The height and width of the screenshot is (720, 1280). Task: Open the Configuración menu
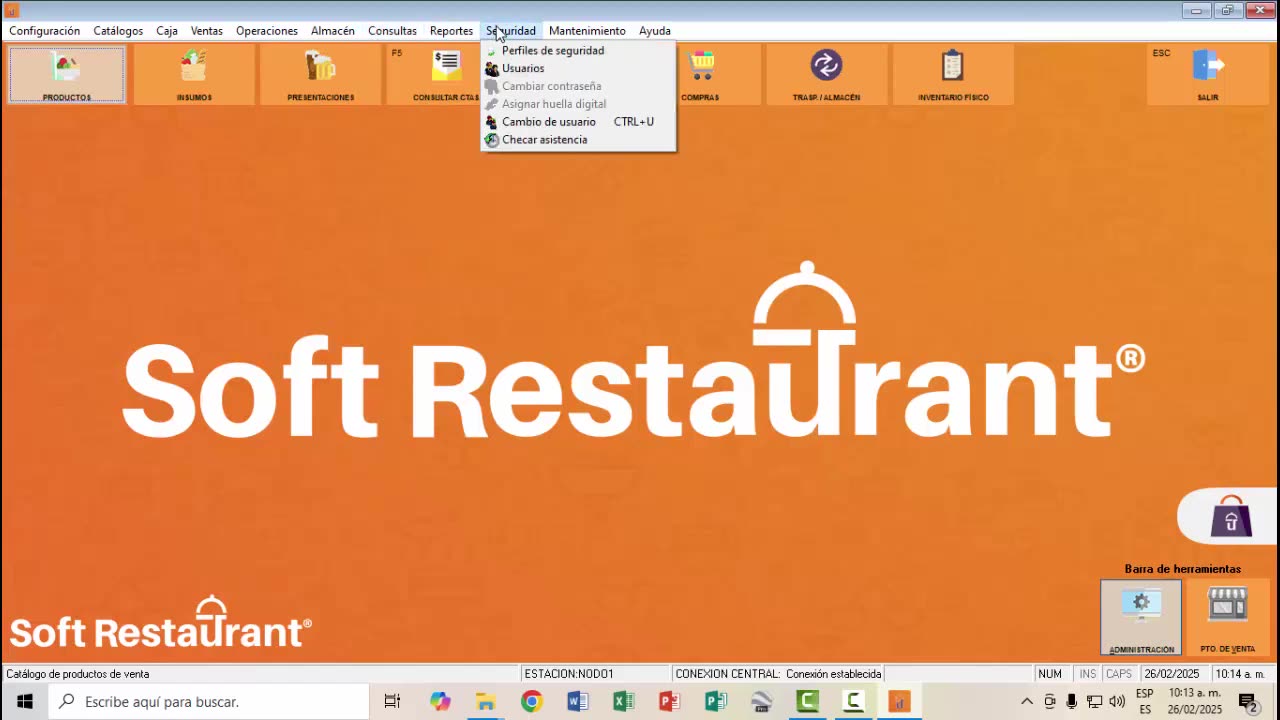pyautogui.click(x=44, y=31)
